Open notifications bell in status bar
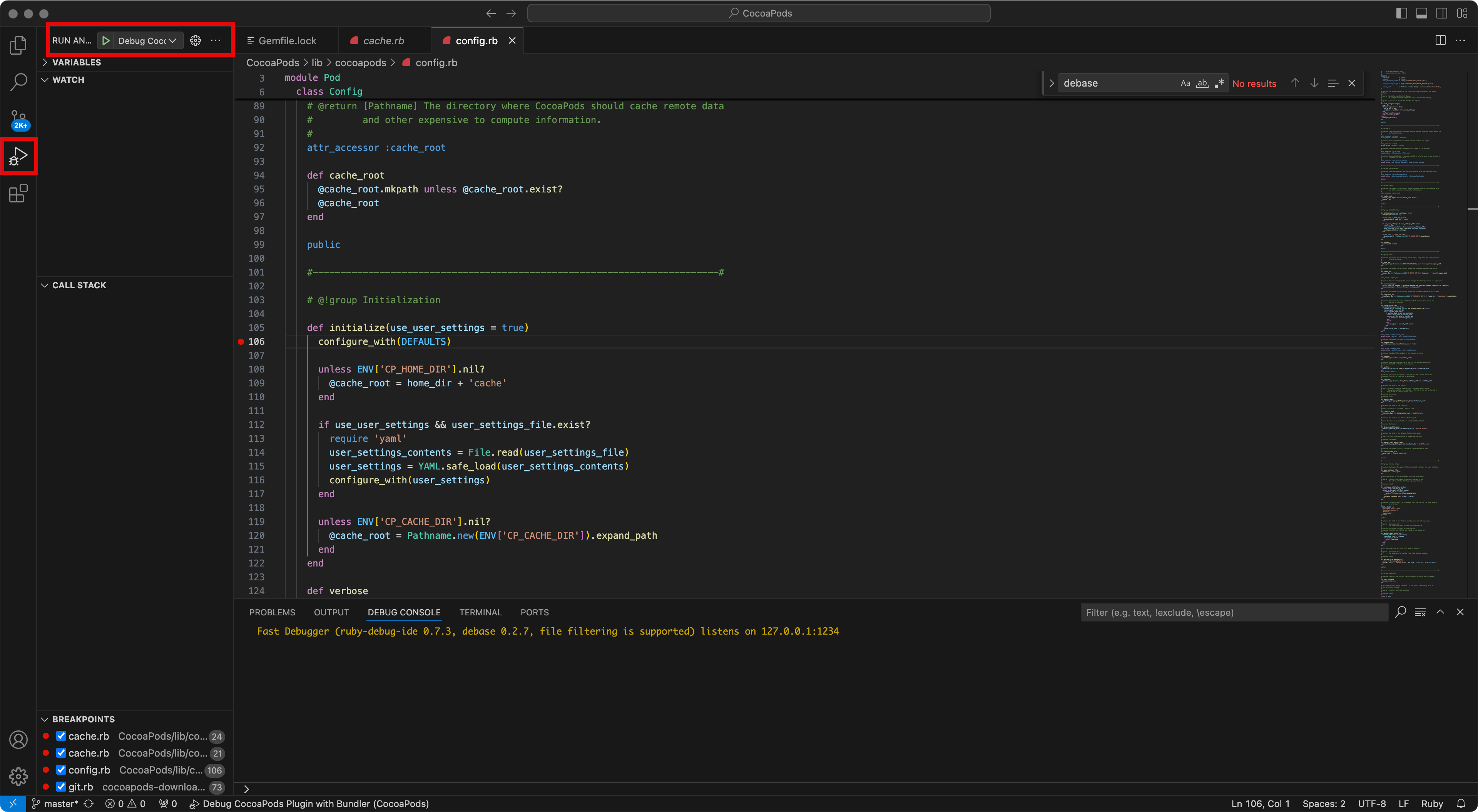Viewport: 1478px width, 812px height. 1461,804
